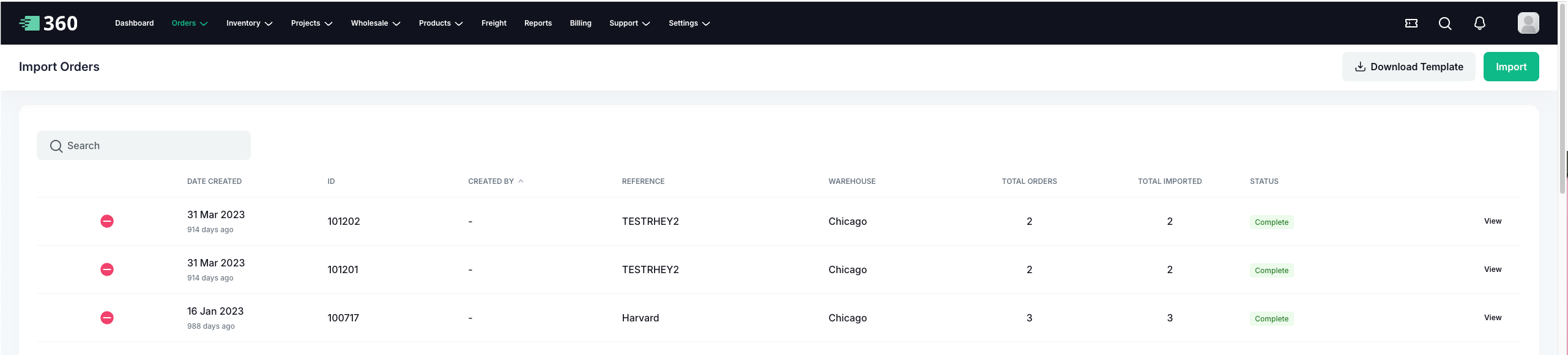View import 100717 details

coord(1492,318)
